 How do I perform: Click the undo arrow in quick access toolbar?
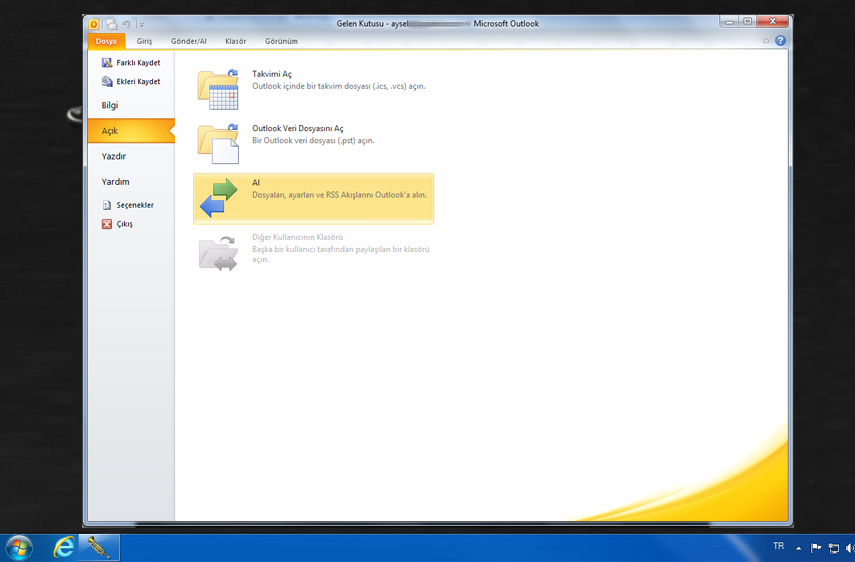click(127, 24)
